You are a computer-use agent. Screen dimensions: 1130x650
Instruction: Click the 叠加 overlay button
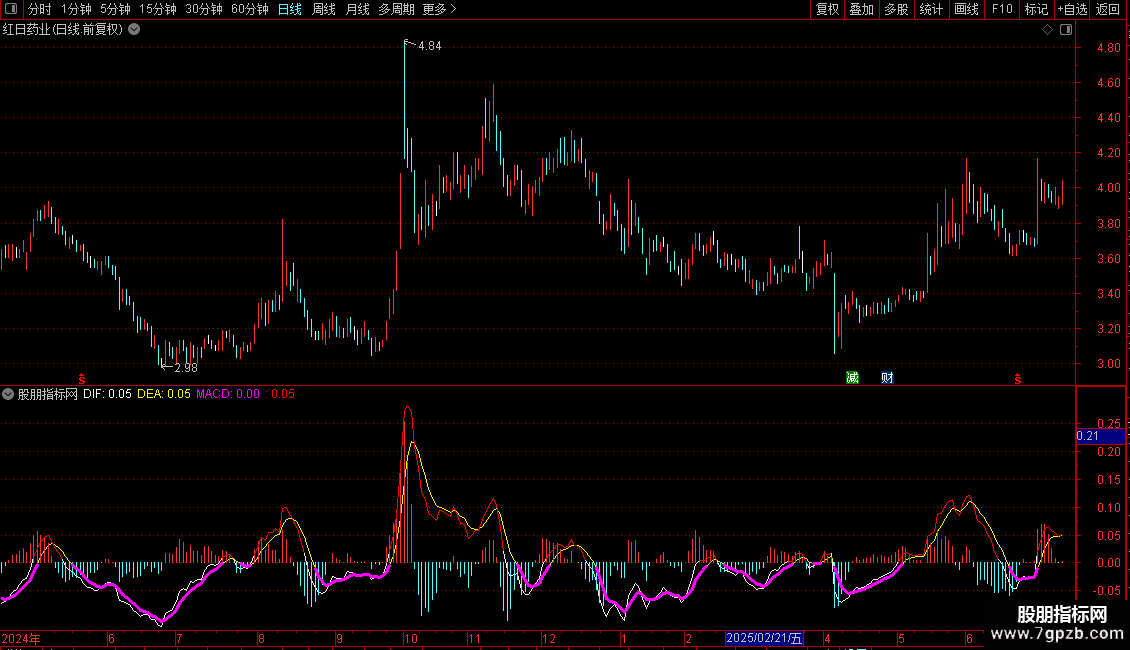coord(861,9)
